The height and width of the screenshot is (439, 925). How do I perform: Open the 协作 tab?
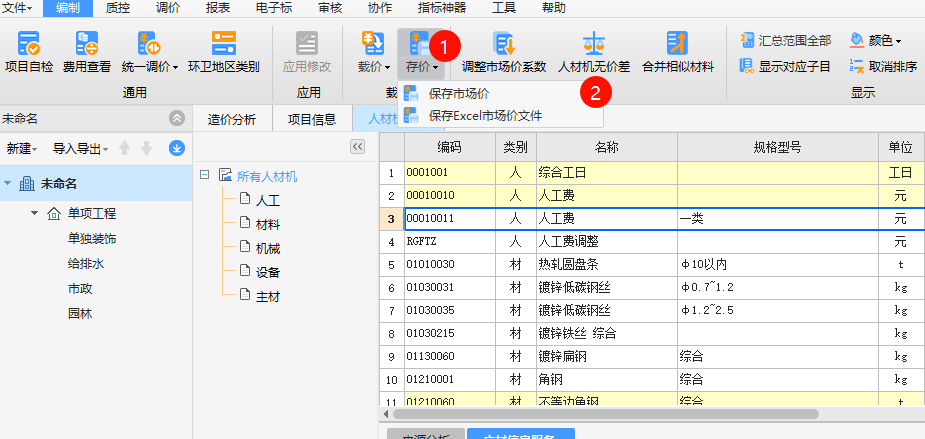point(380,8)
